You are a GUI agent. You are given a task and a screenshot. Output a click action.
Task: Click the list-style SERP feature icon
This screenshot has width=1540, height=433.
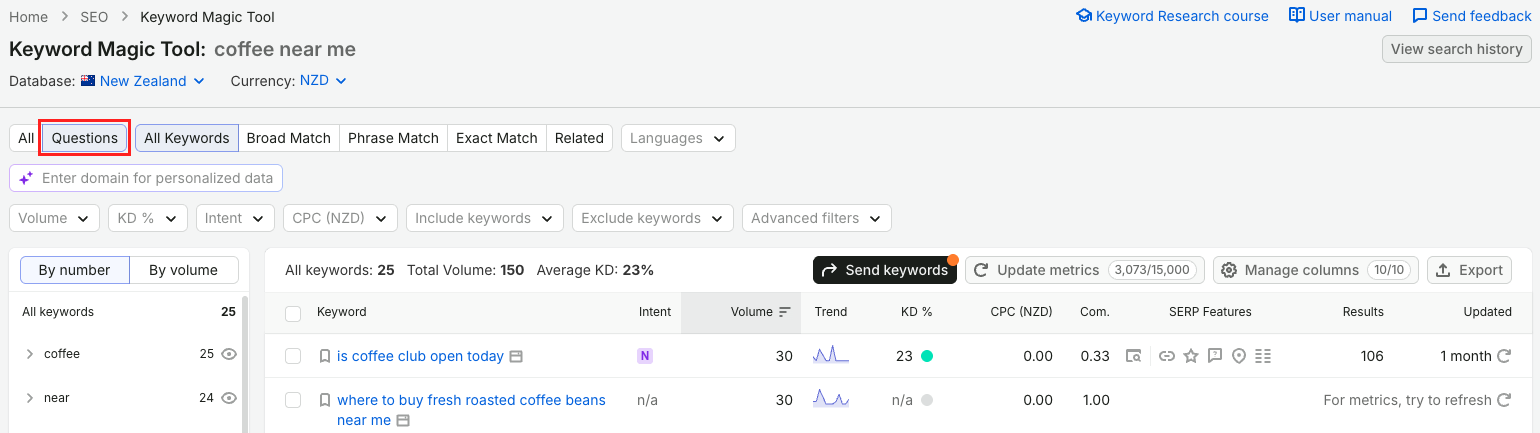tap(1262, 356)
